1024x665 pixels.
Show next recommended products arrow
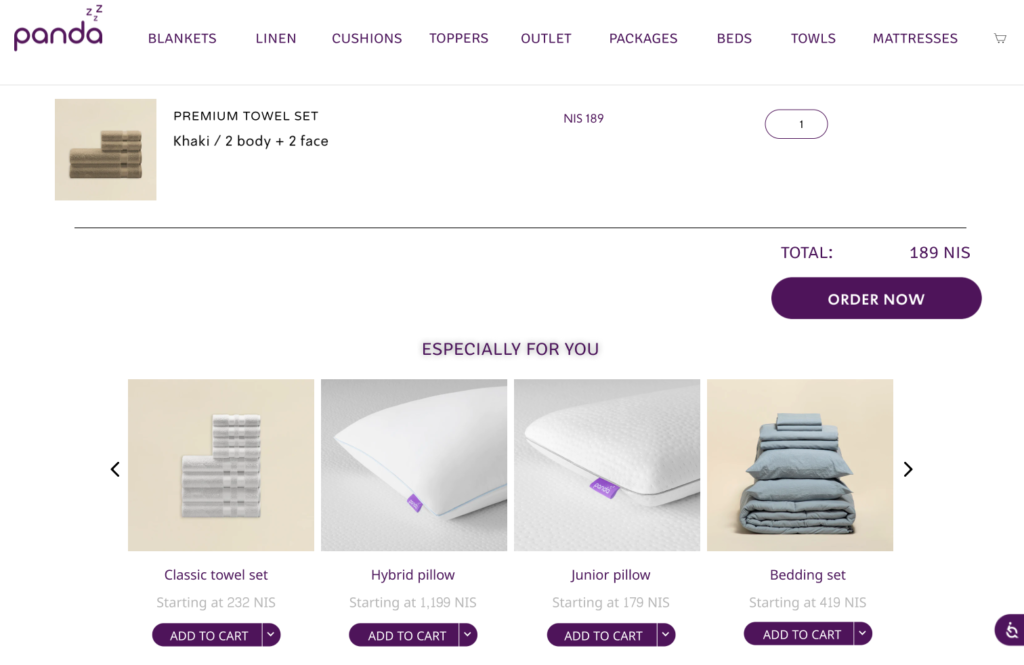click(908, 469)
